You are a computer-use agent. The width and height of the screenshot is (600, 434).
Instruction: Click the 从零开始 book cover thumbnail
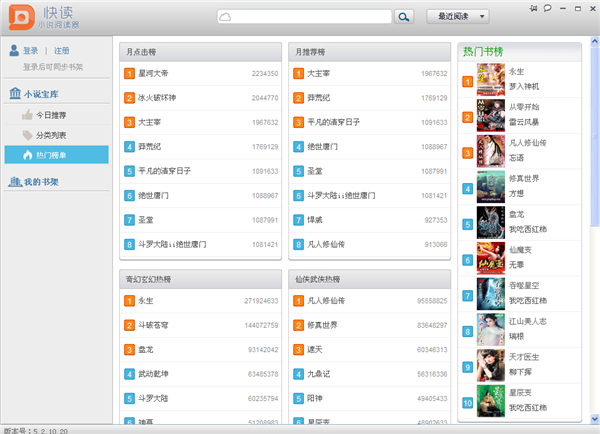[491, 116]
